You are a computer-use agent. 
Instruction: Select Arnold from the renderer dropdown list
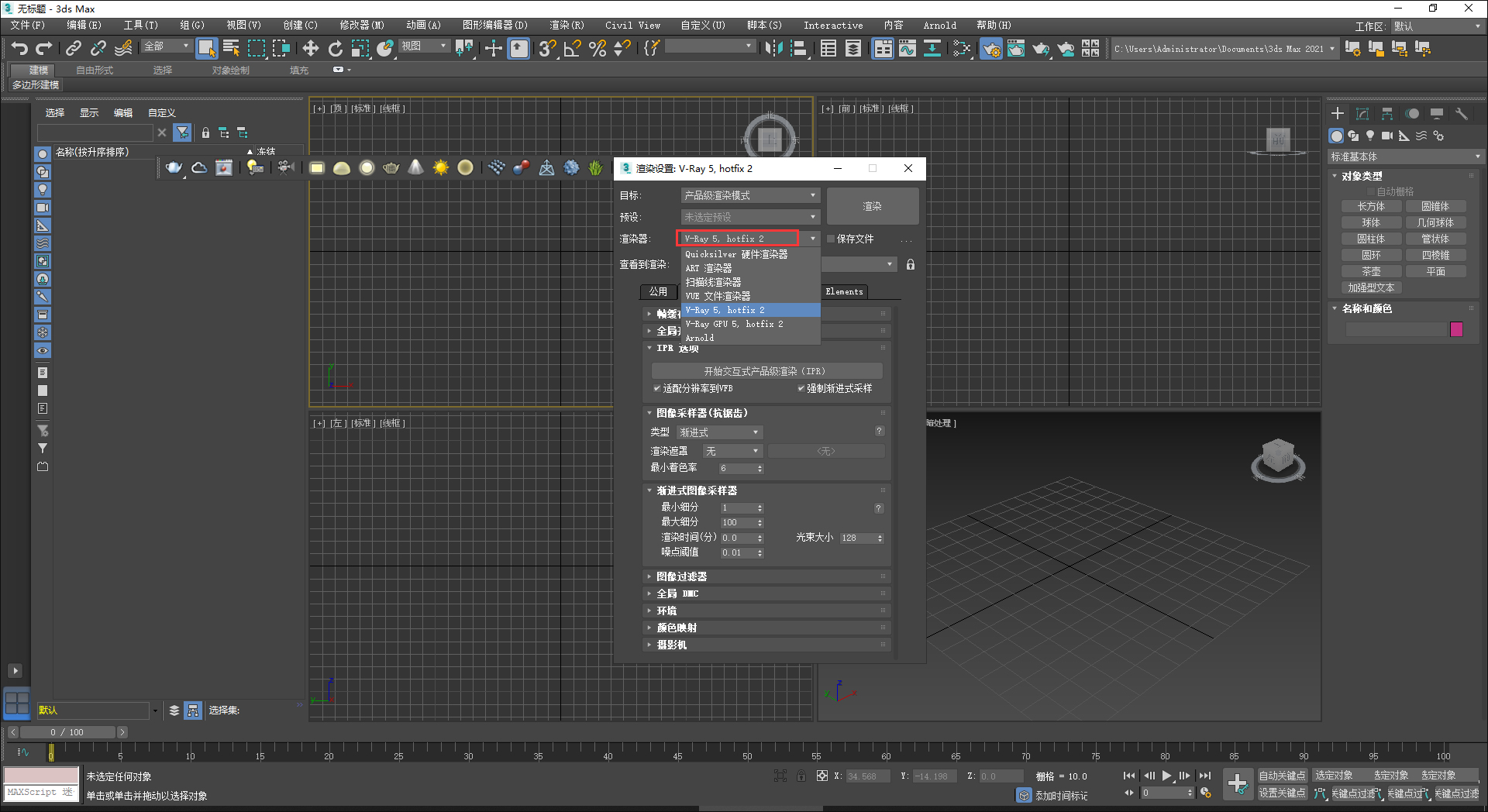[700, 338]
